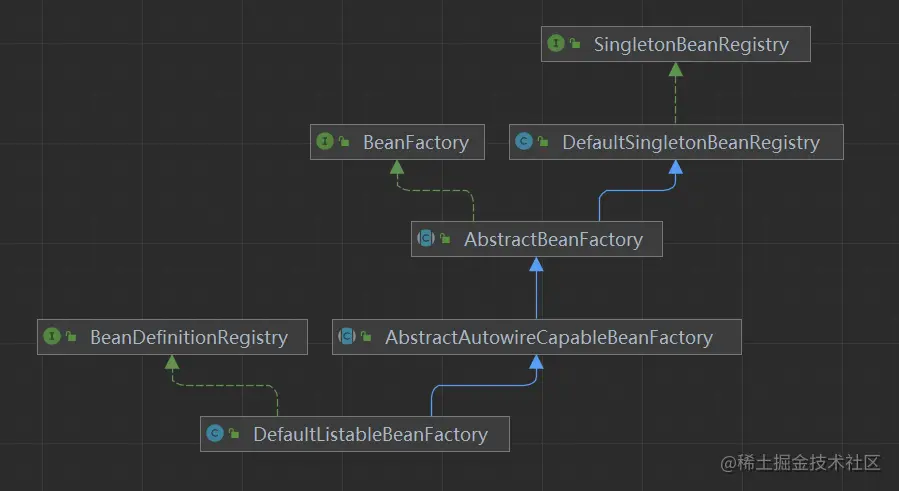The width and height of the screenshot is (899, 491).
Task: Click the green interface icon on SingletonBeanRegistry
Action: pos(556,44)
